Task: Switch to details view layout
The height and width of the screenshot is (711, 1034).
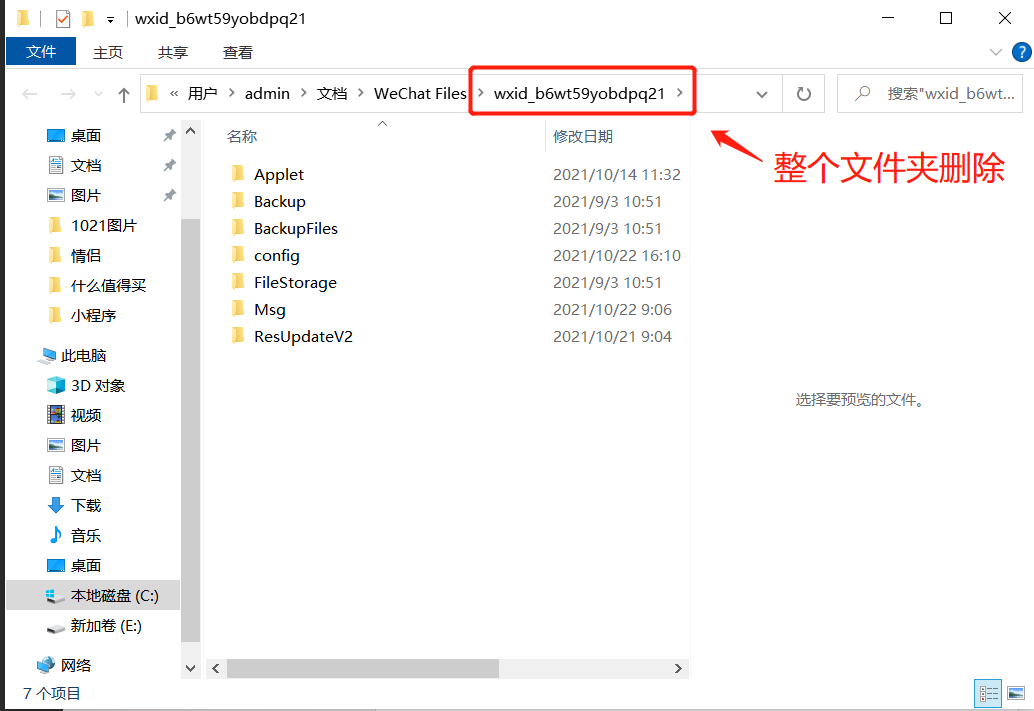Action: pyautogui.click(x=987, y=693)
